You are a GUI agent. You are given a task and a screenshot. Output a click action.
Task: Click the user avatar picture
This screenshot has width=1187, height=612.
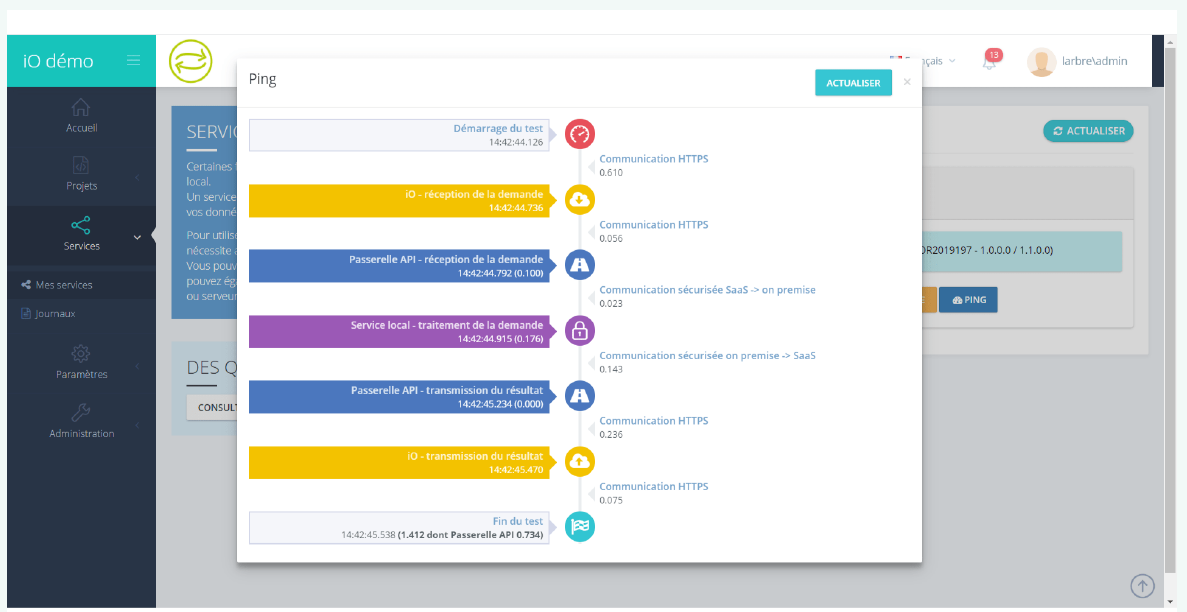[x=1042, y=61]
